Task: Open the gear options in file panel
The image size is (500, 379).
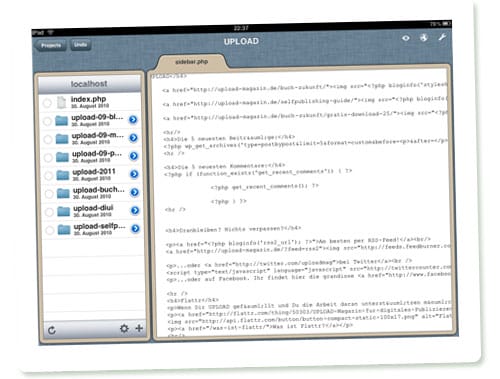Action: tap(124, 328)
